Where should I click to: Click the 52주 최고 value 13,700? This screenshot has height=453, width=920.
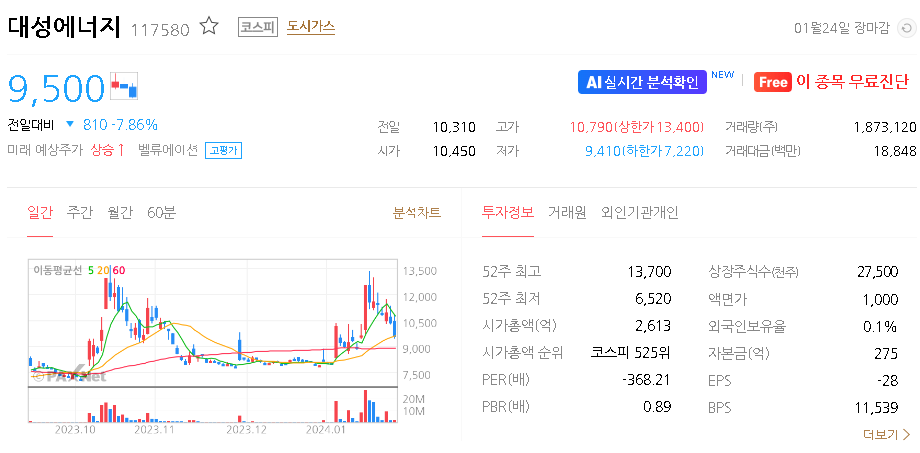(x=650, y=272)
